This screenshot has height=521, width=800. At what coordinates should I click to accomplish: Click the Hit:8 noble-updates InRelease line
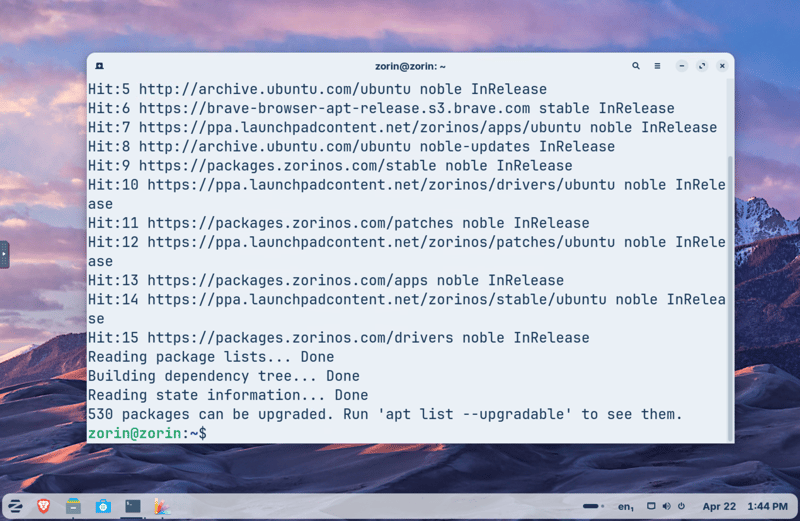(352, 146)
